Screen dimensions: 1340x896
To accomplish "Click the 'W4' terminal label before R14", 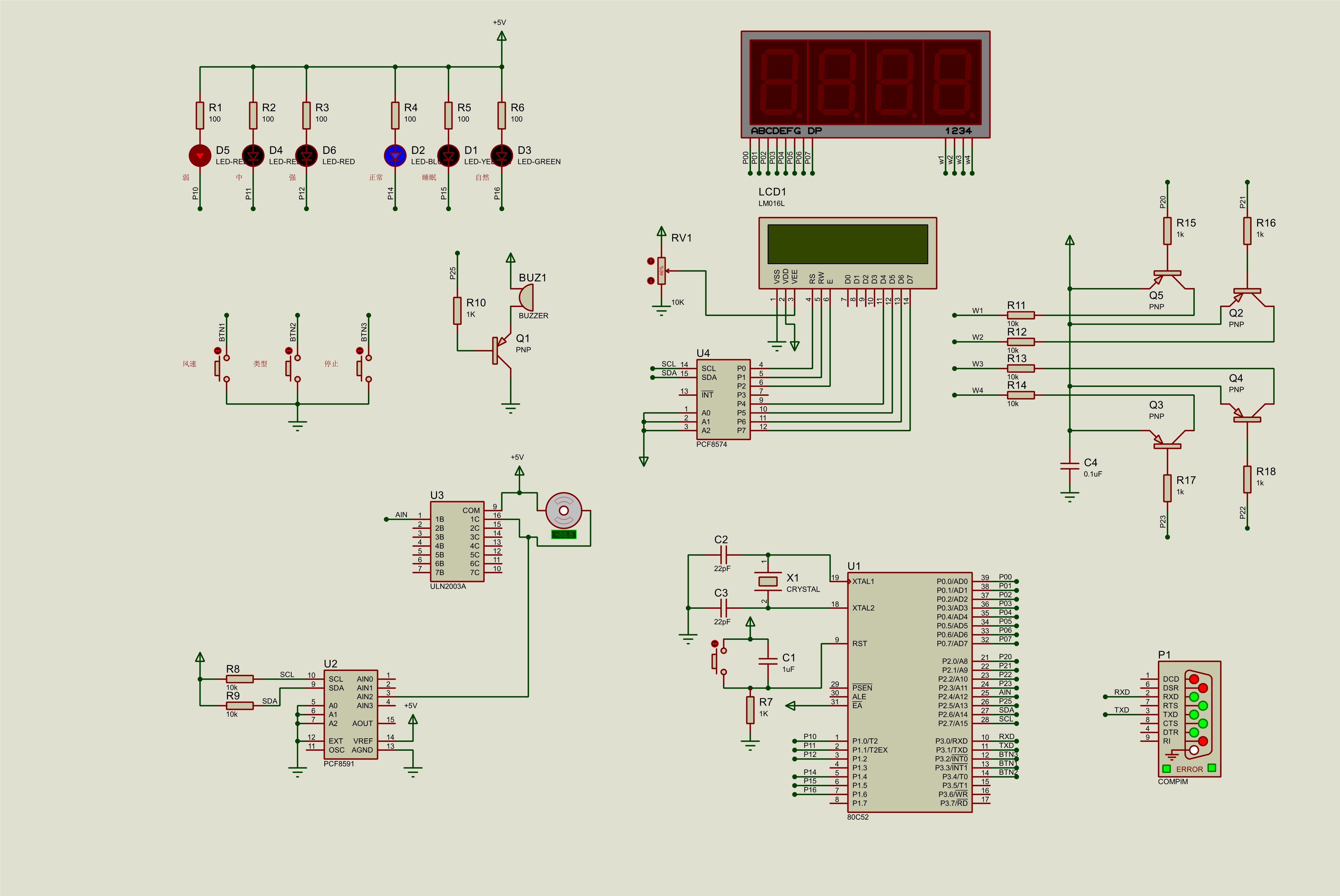I will [x=978, y=390].
